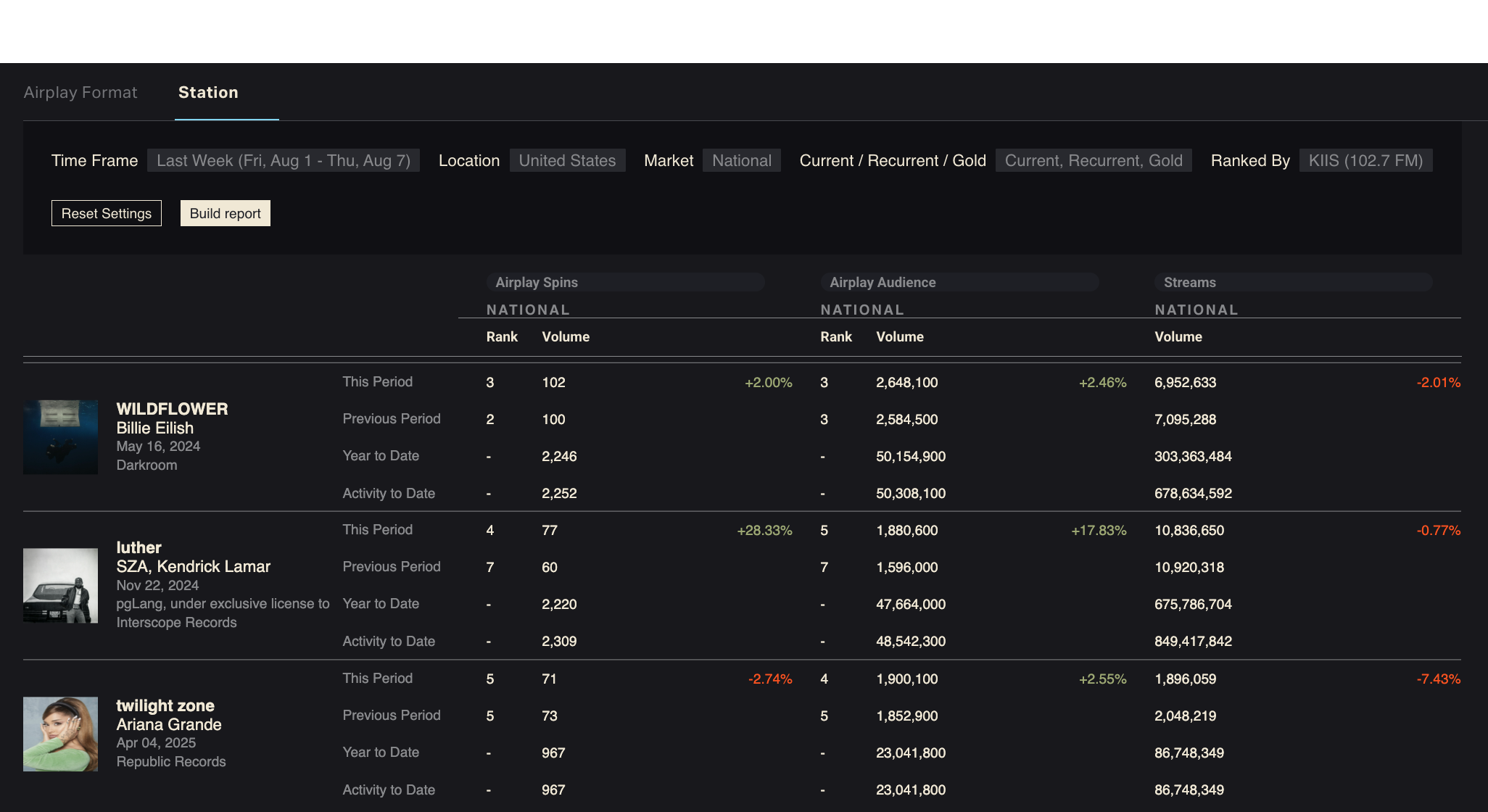Click the WILDFLOWER album cover thumbnail

[x=60, y=437]
